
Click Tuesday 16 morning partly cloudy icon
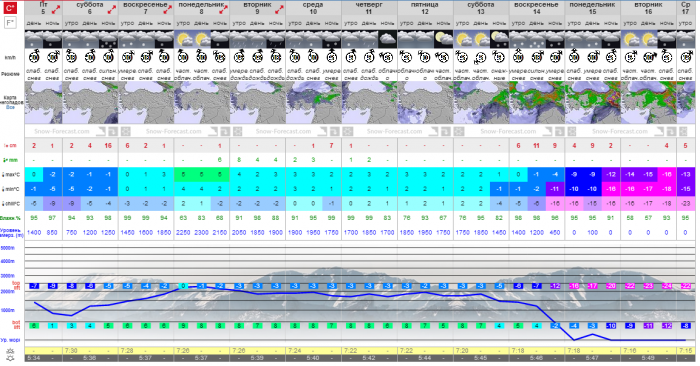629,39
